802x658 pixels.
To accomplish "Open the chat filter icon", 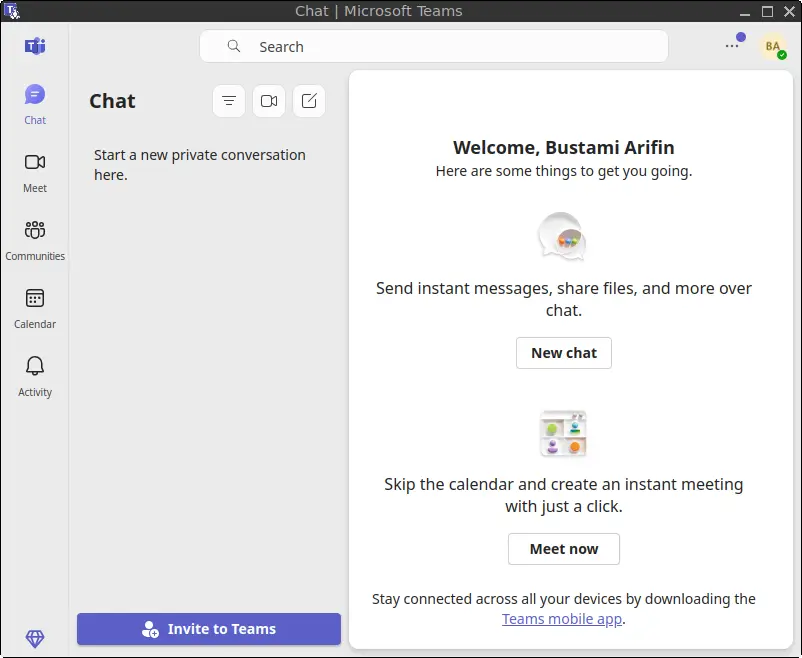I will [x=229, y=101].
